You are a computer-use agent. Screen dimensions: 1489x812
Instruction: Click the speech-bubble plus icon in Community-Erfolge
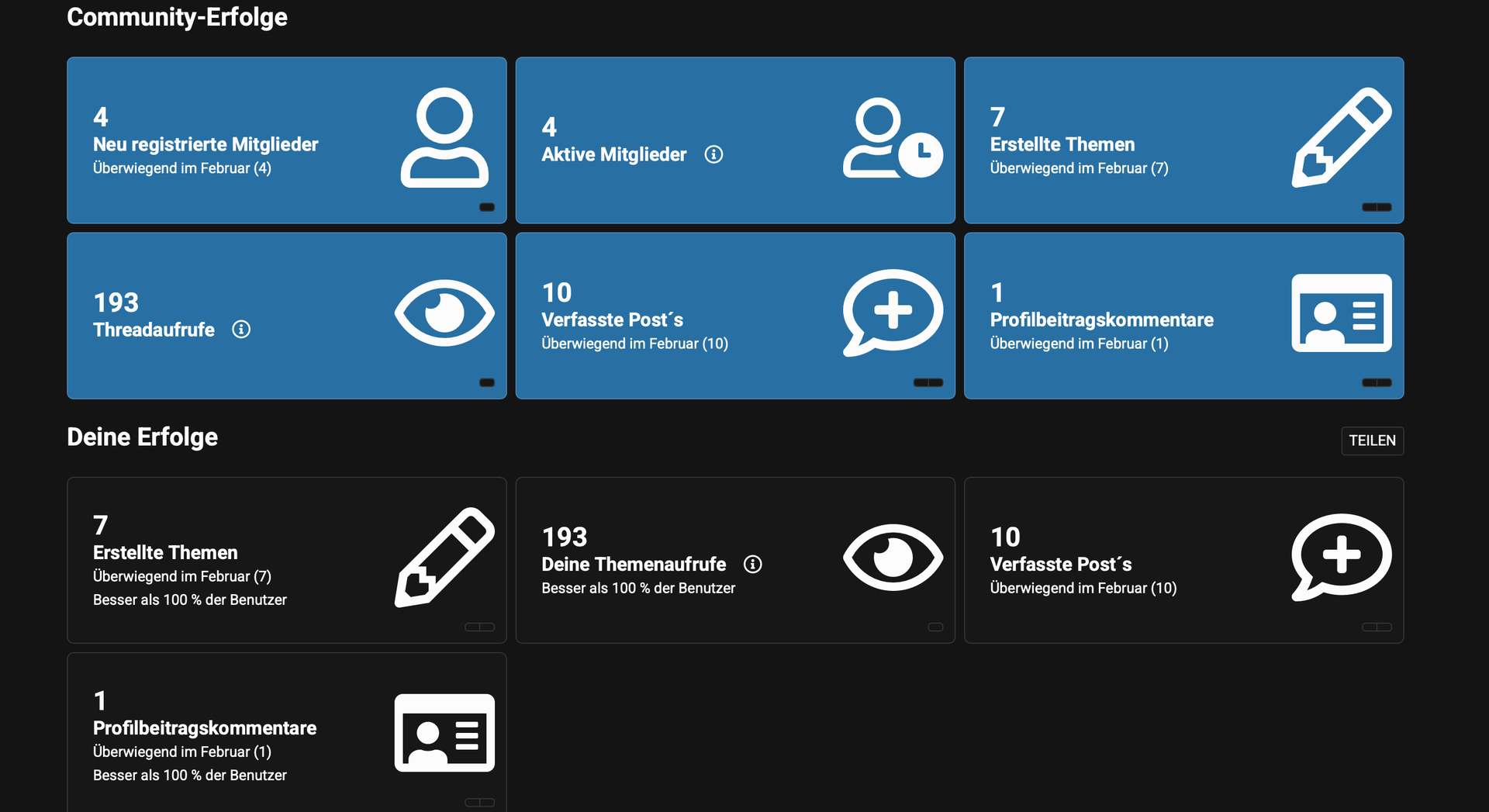point(892,313)
